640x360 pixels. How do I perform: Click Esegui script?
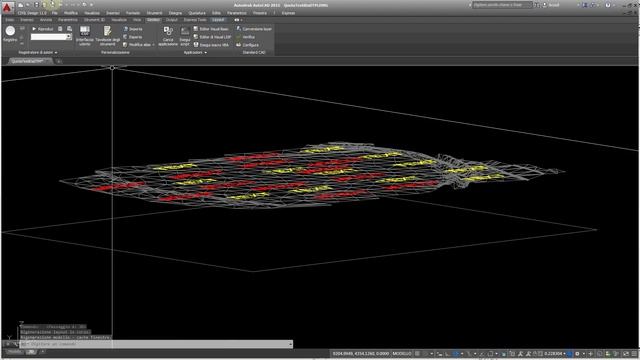185,36
